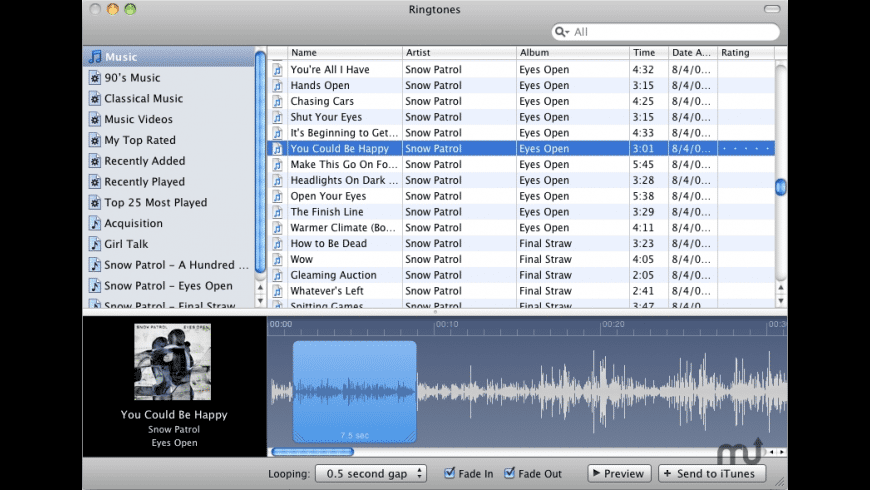Disable the Fade In checkbox

click(x=449, y=473)
